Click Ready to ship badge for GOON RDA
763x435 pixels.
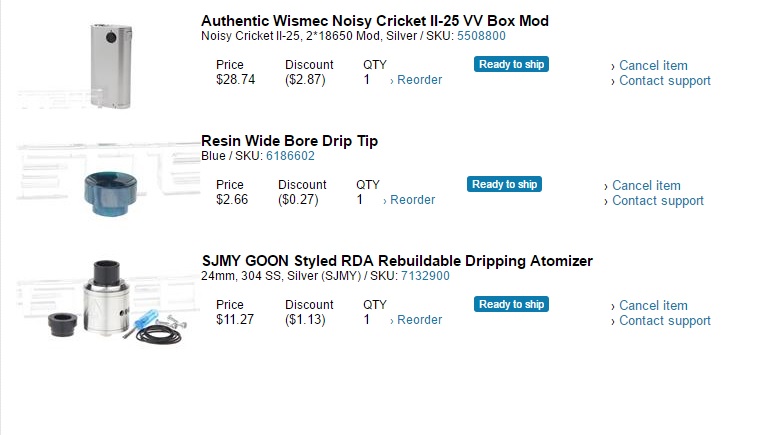511,304
